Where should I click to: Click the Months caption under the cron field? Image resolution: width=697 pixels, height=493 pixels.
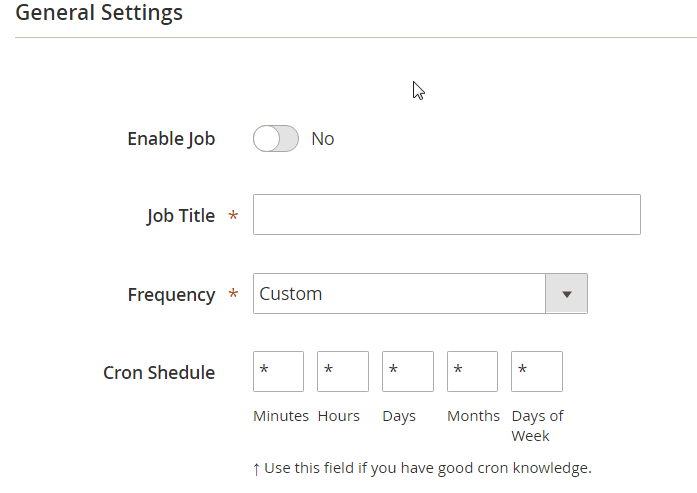pos(473,416)
